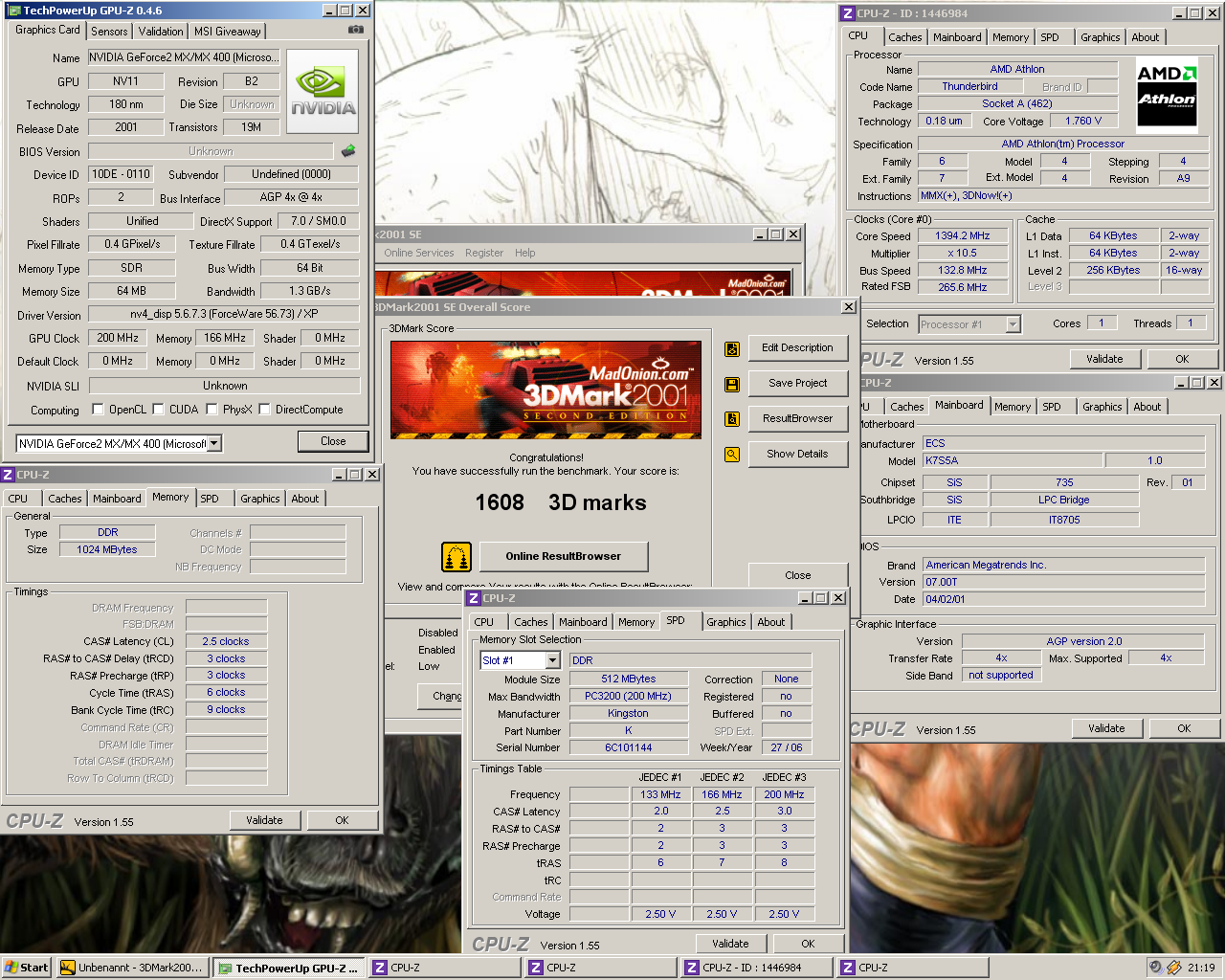Click the GPU-Z Name field
The image size is (1225, 980).
185,57
